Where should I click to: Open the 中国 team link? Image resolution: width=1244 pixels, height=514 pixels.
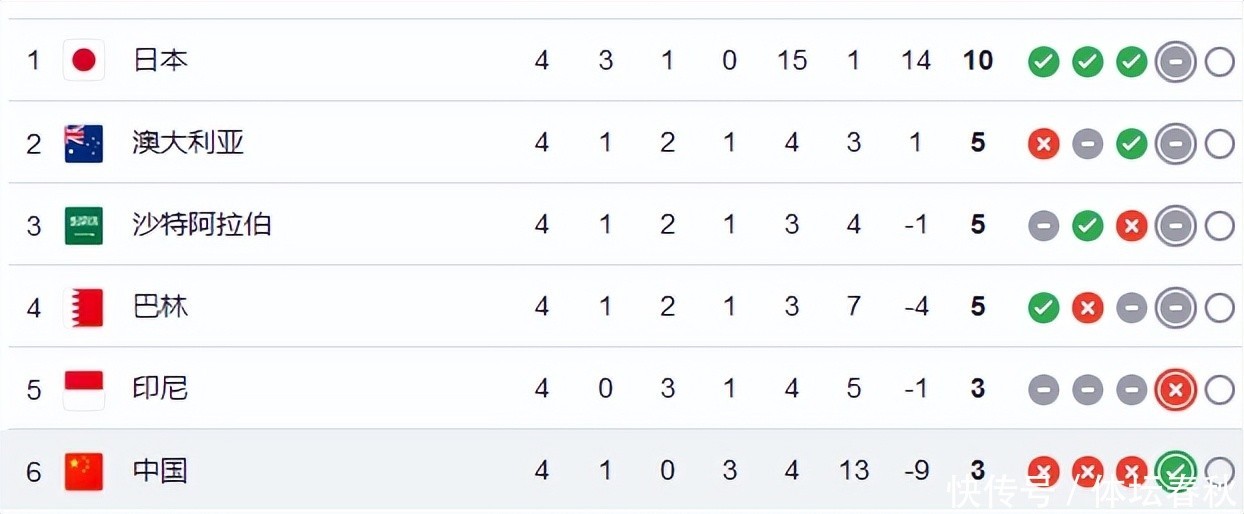(x=160, y=471)
